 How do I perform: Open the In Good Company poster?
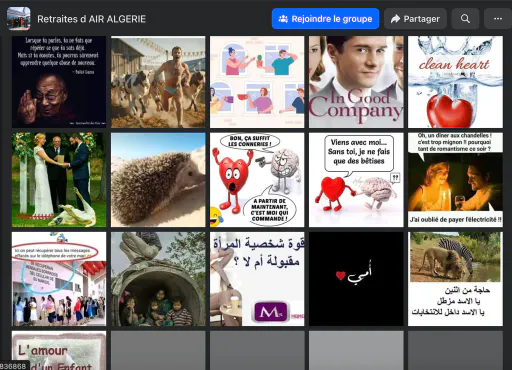tap(356, 82)
